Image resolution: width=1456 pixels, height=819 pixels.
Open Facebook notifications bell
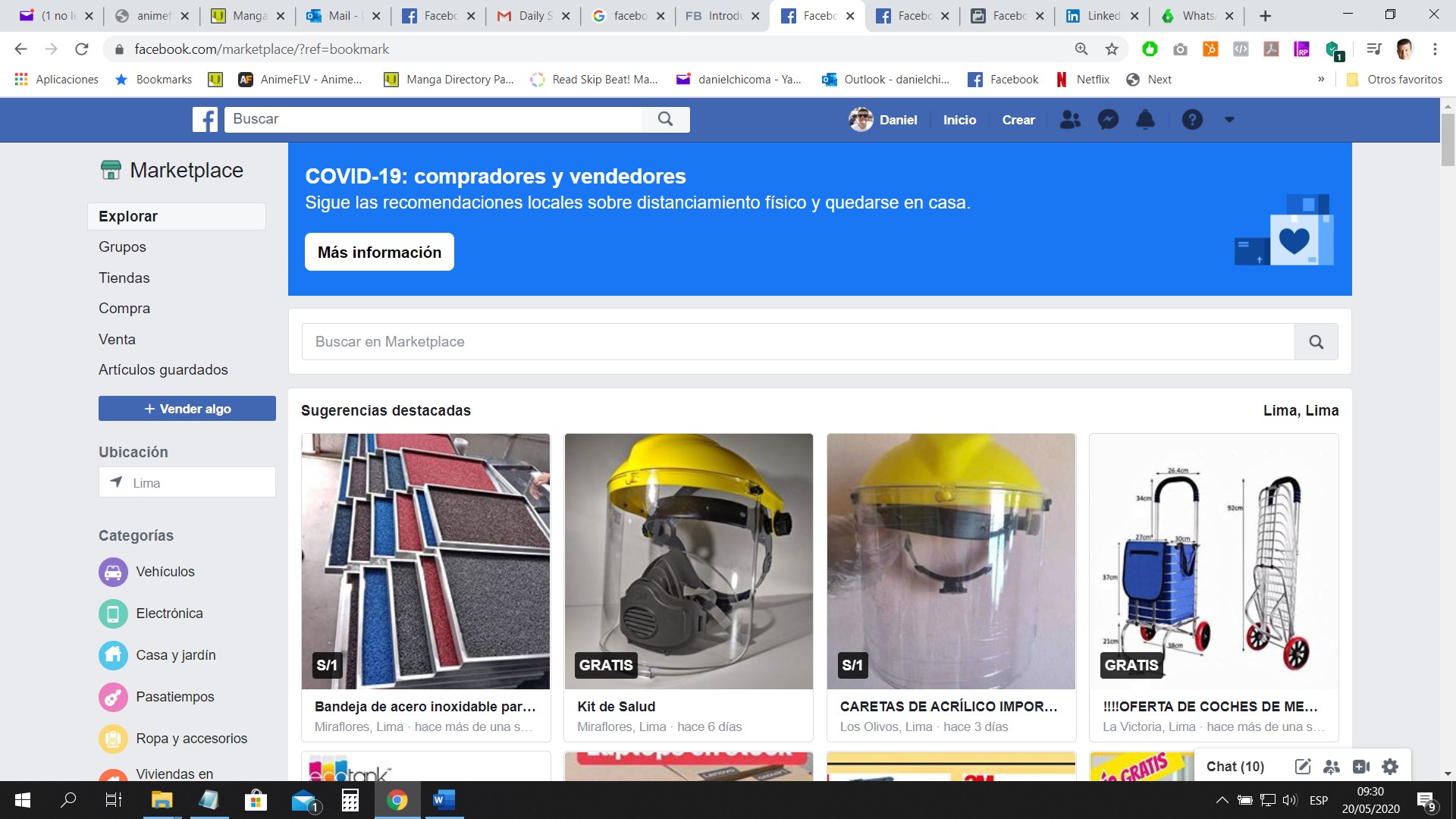pyautogui.click(x=1145, y=120)
